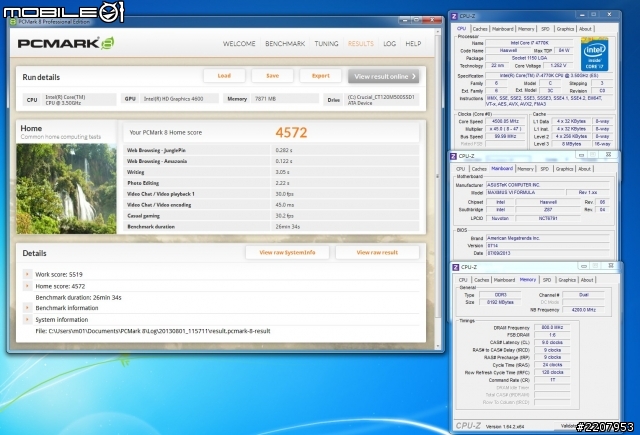The width and height of the screenshot is (640, 435).
Task: Click the result file path line
Action: pyautogui.click(x=153, y=331)
